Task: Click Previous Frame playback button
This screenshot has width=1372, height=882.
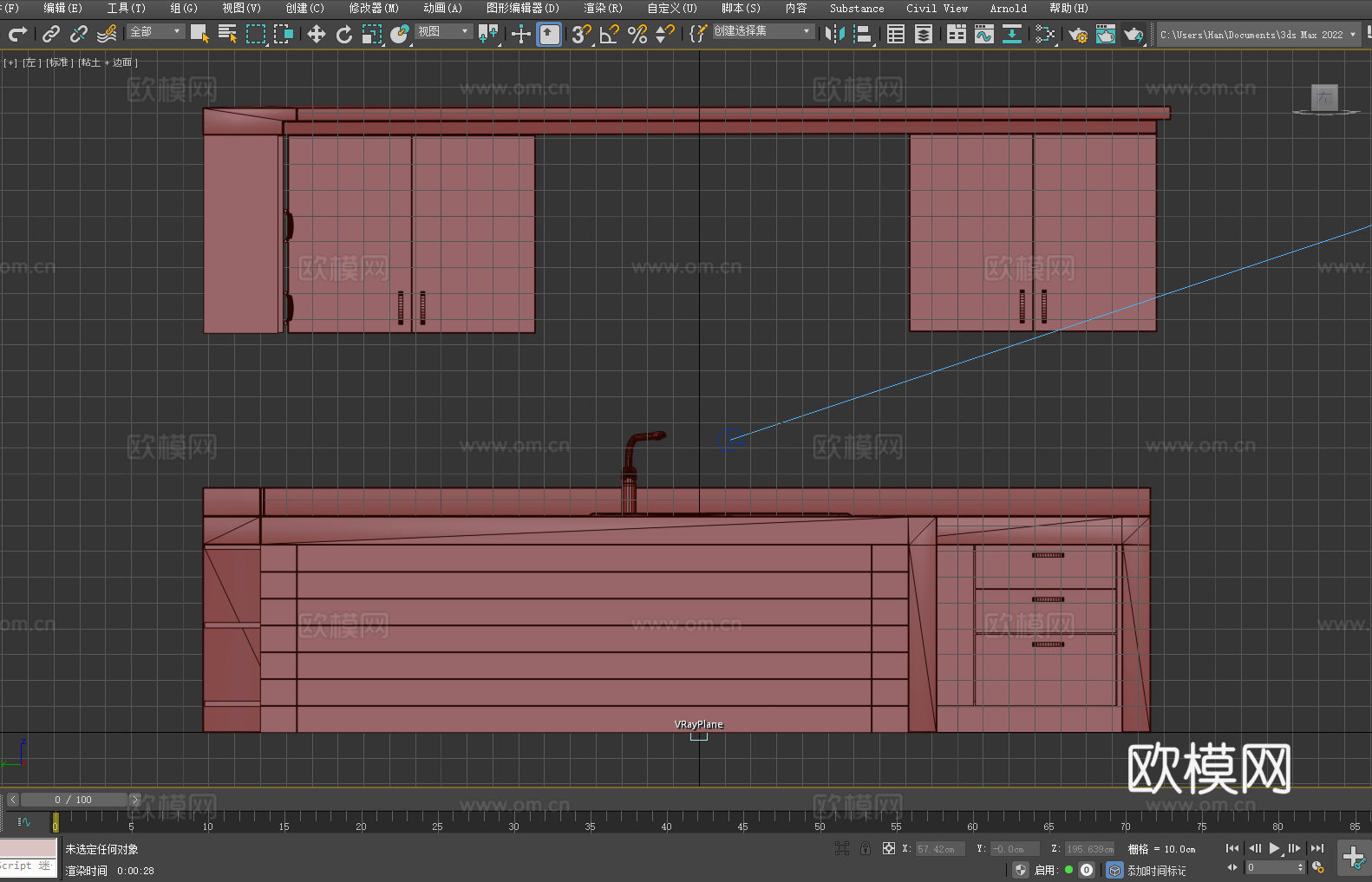Action: point(1254,848)
